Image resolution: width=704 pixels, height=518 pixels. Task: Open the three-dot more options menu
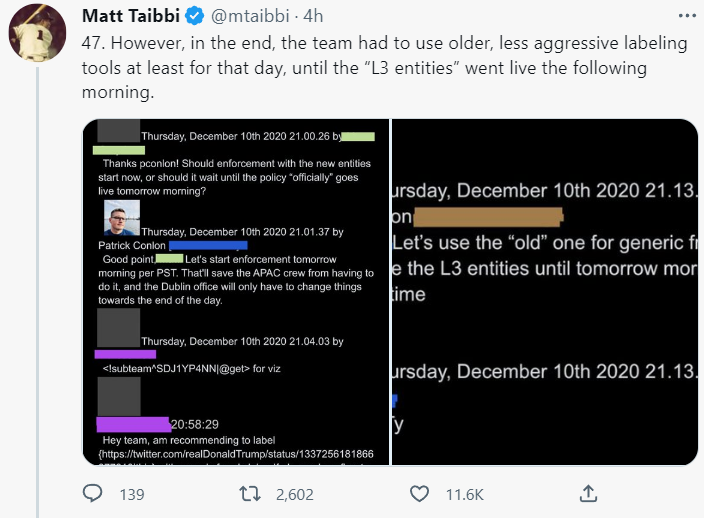(683, 17)
